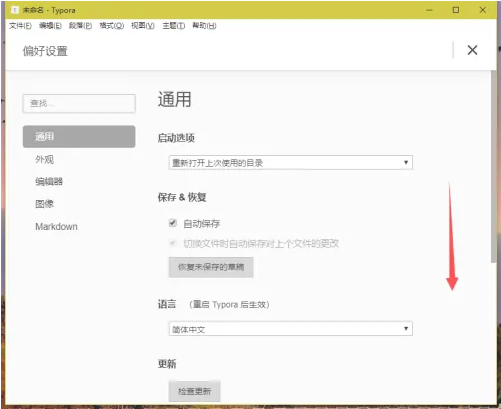
Task: Switch to the Markdown settings category
Action: (x=56, y=227)
